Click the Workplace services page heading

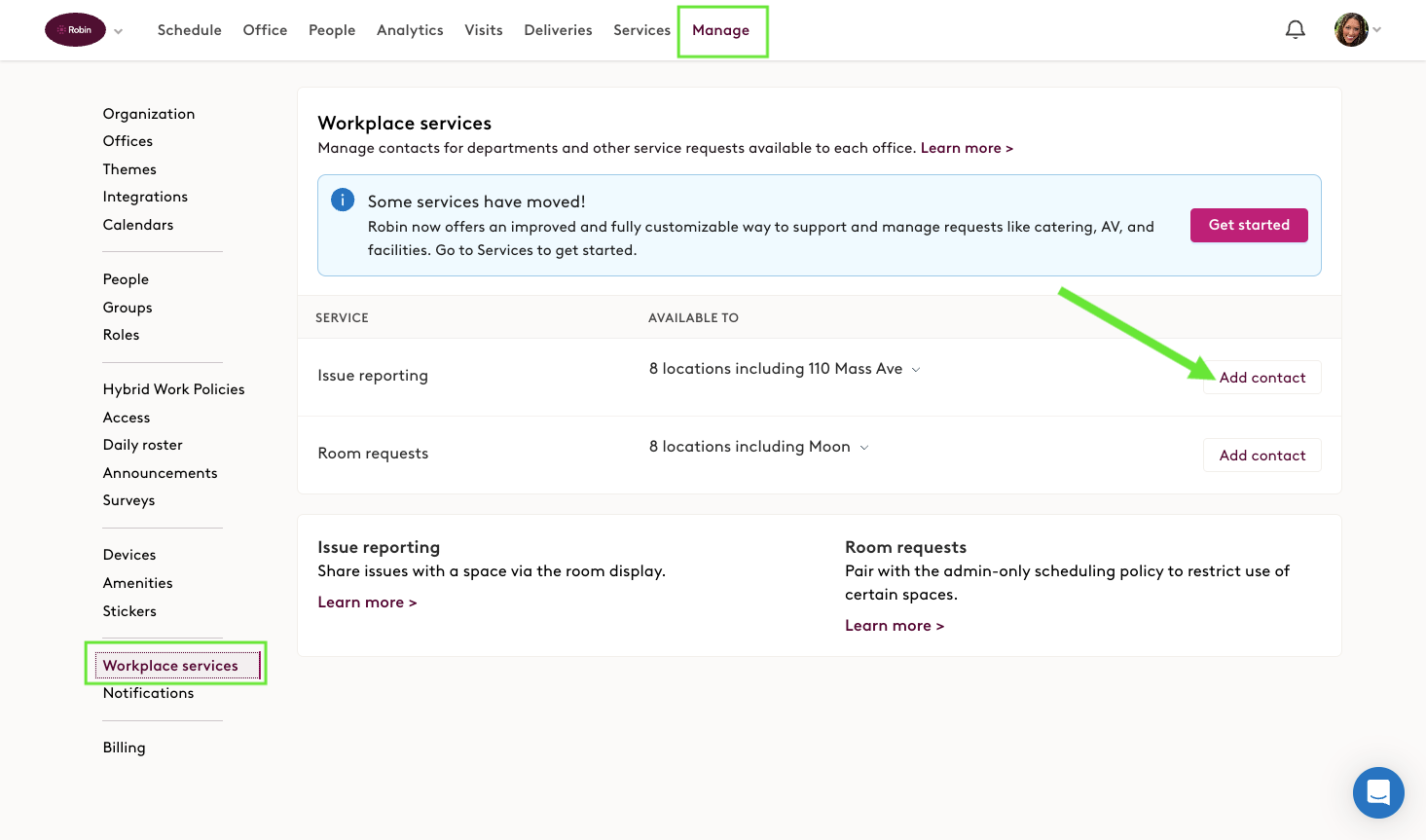pyautogui.click(x=404, y=124)
